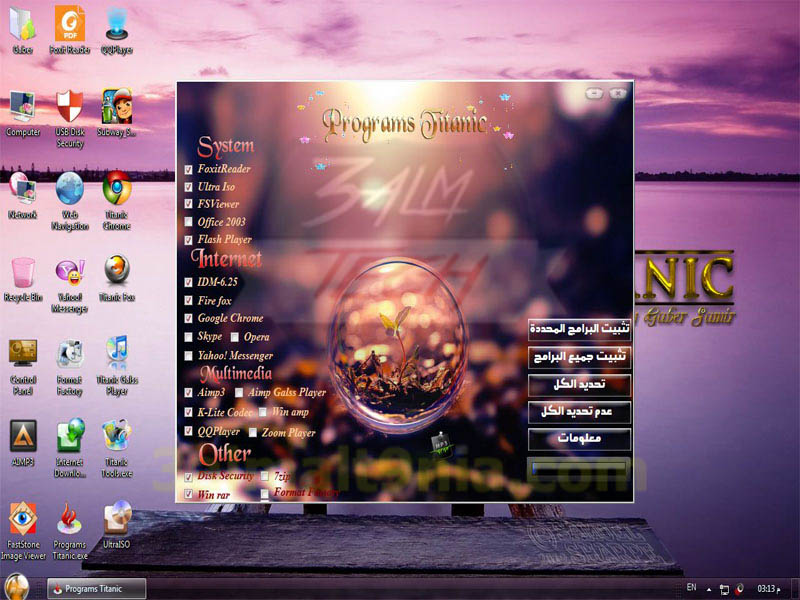
Task: Toggle the Flash Player checkbox
Action: click(x=188, y=240)
